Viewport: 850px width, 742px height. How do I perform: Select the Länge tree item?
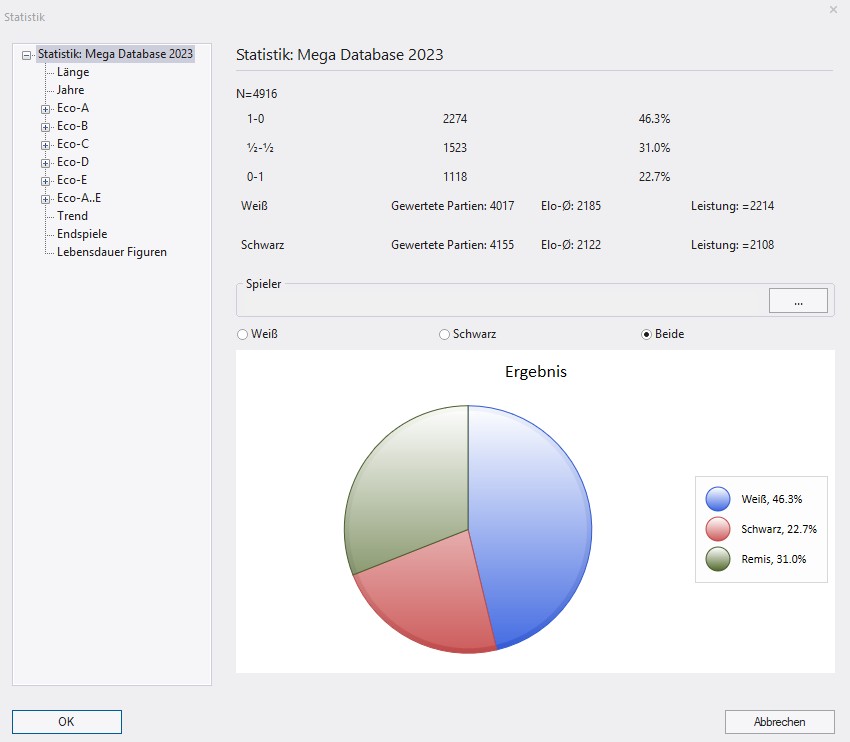click(x=72, y=72)
